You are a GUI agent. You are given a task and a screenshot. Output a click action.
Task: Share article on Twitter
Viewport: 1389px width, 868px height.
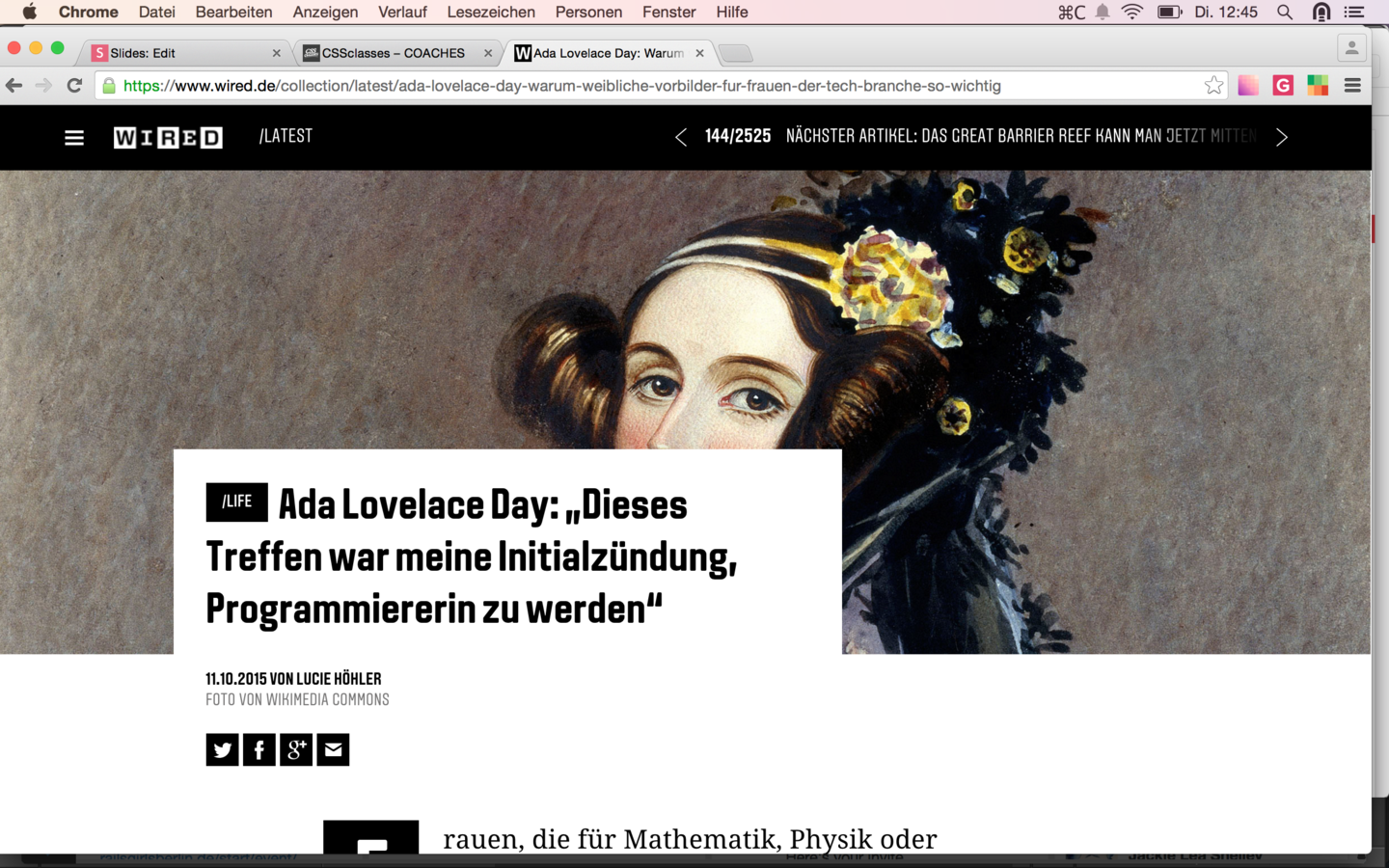[222, 749]
